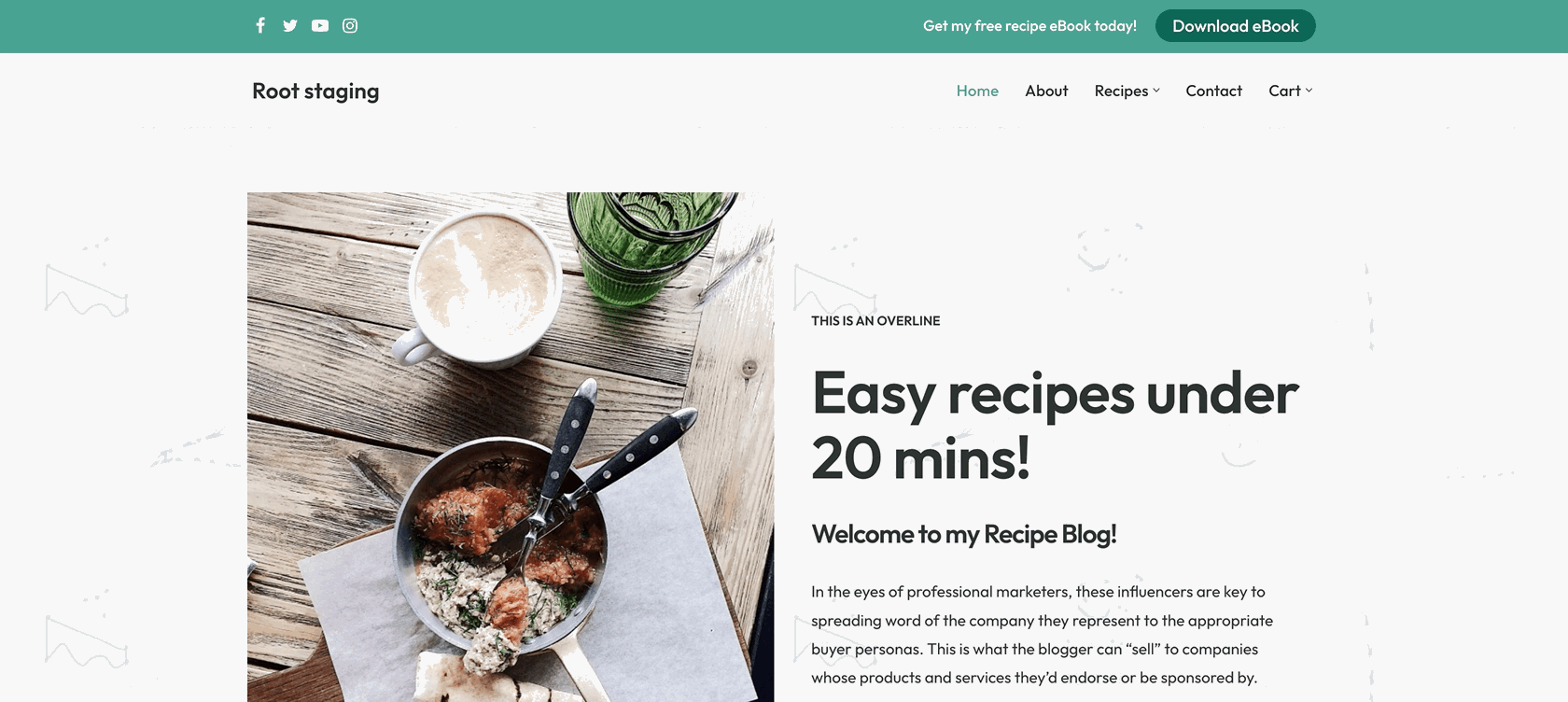Select the Cart menu item
The image size is (1568, 702).
point(1284,91)
